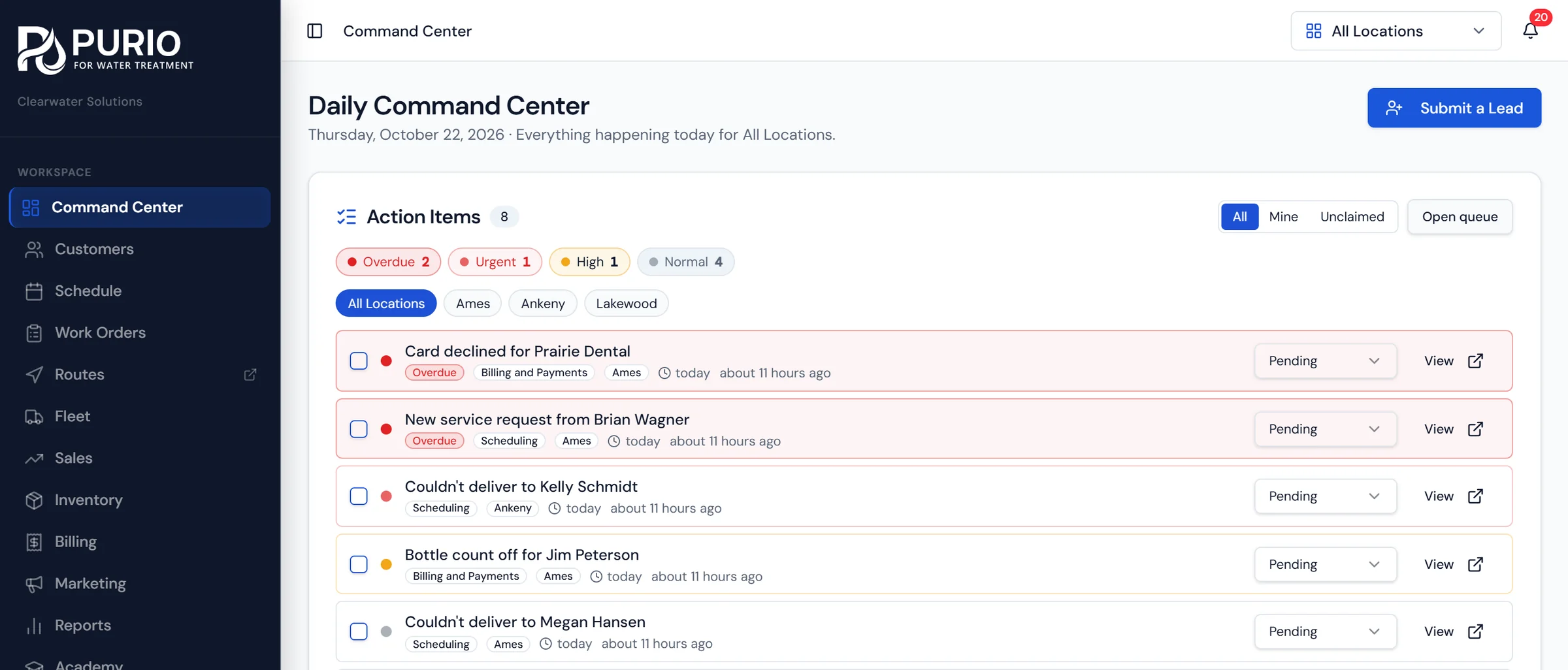
Task: Click the Fleet truck icon
Action: point(34,417)
